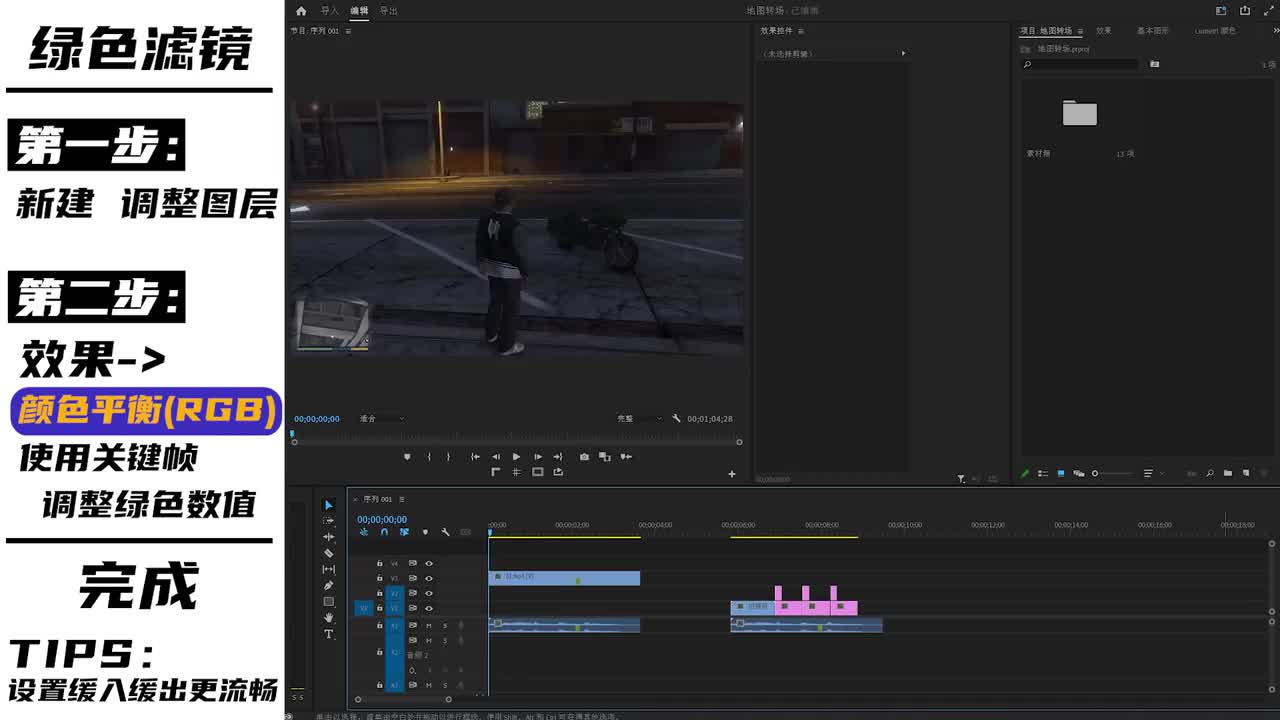Mute audio track A1 with M button
The height and width of the screenshot is (720, 1280).
pos(429,625)
